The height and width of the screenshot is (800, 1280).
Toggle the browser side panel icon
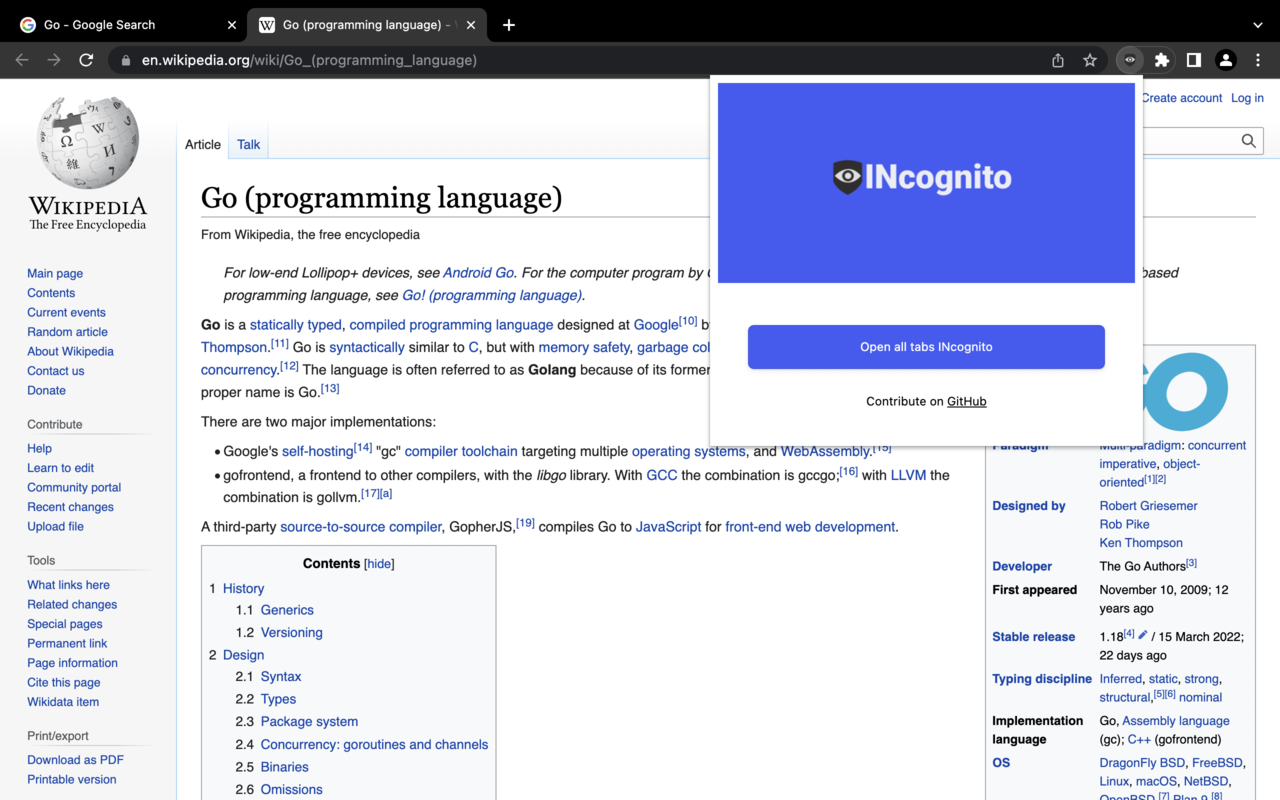click(1193, 60)
